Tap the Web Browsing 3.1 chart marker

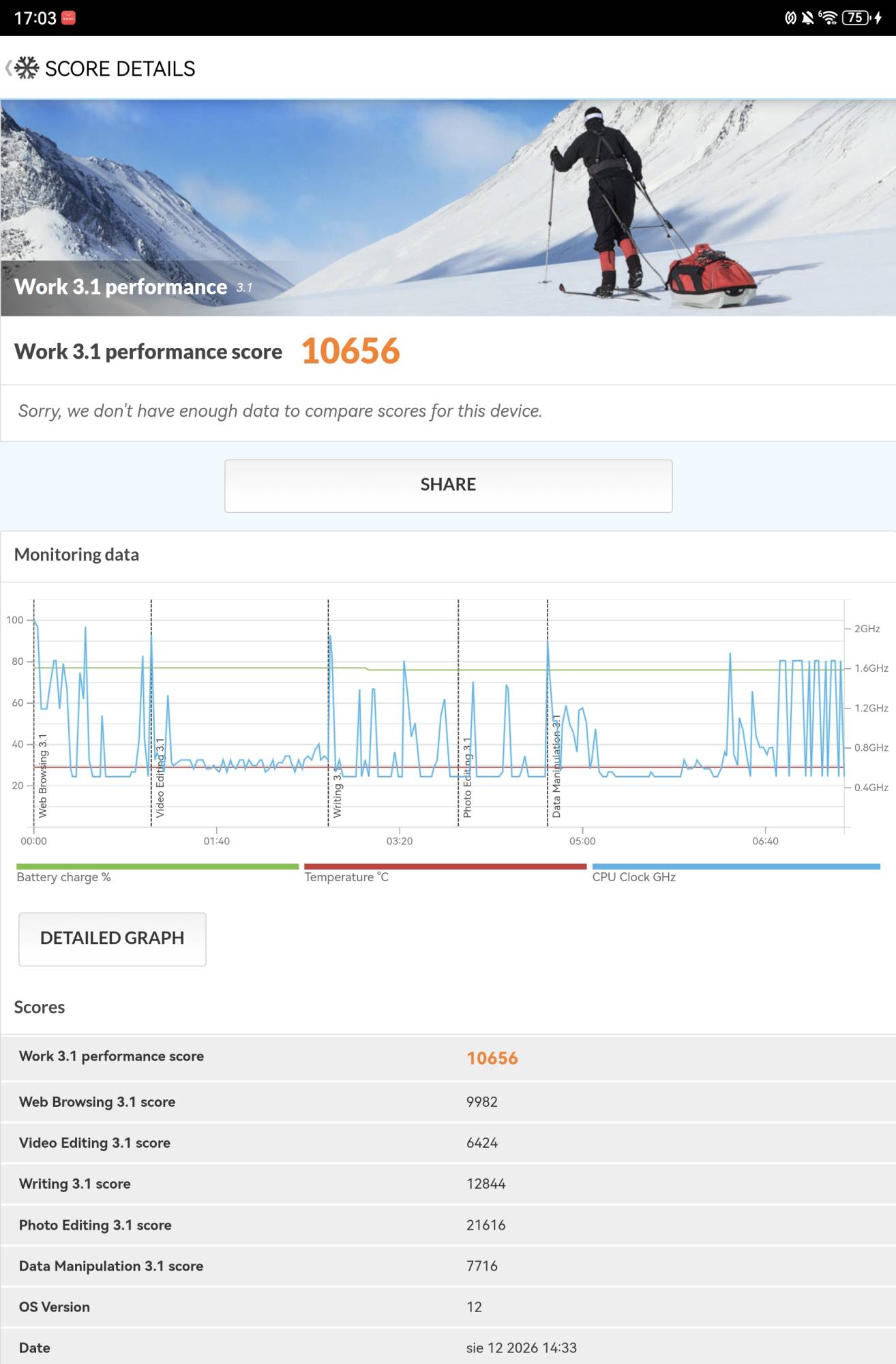point(43,776)
